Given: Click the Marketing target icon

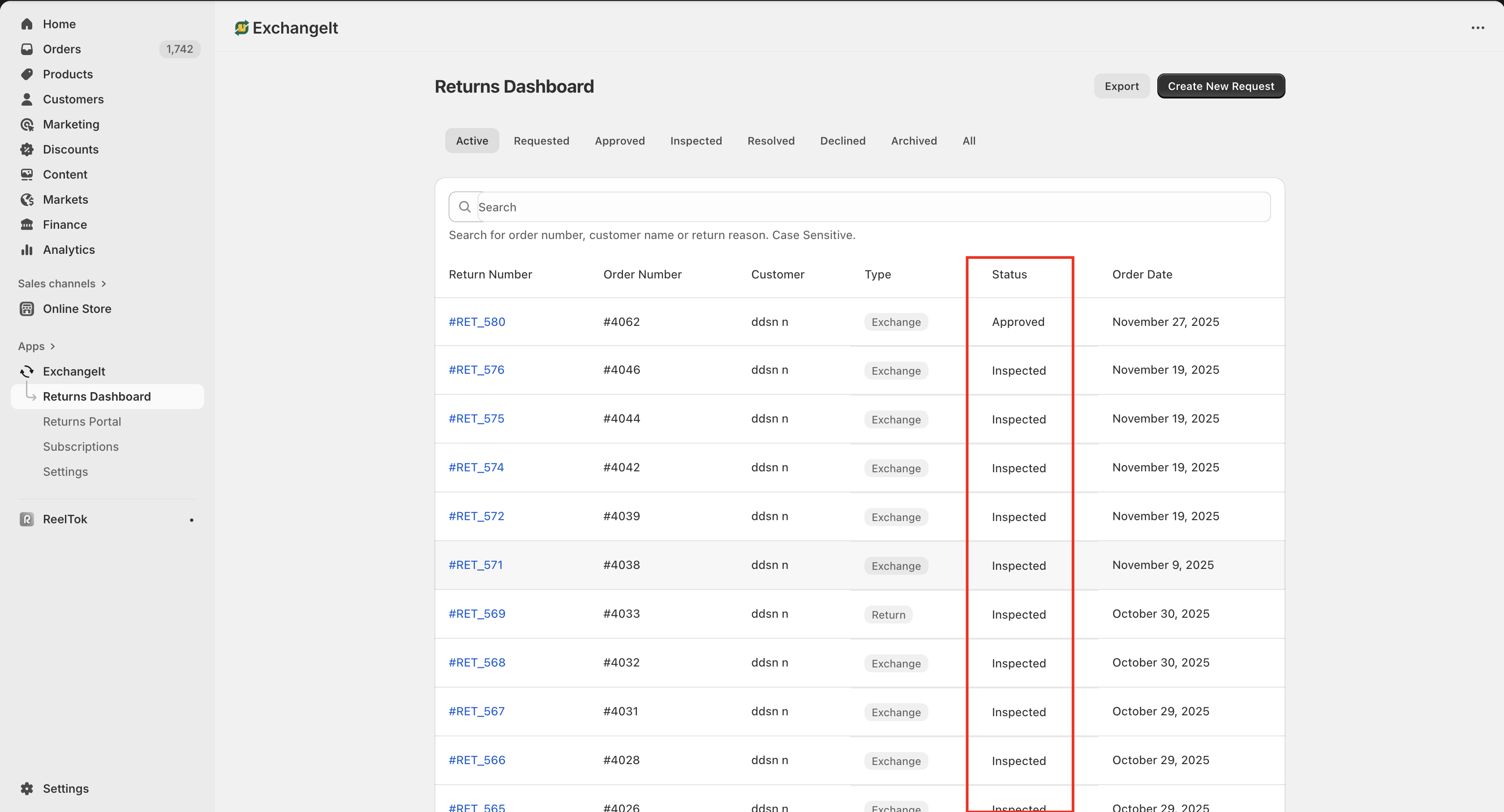Looking at the screenshot, I should [x=27, y=124].
